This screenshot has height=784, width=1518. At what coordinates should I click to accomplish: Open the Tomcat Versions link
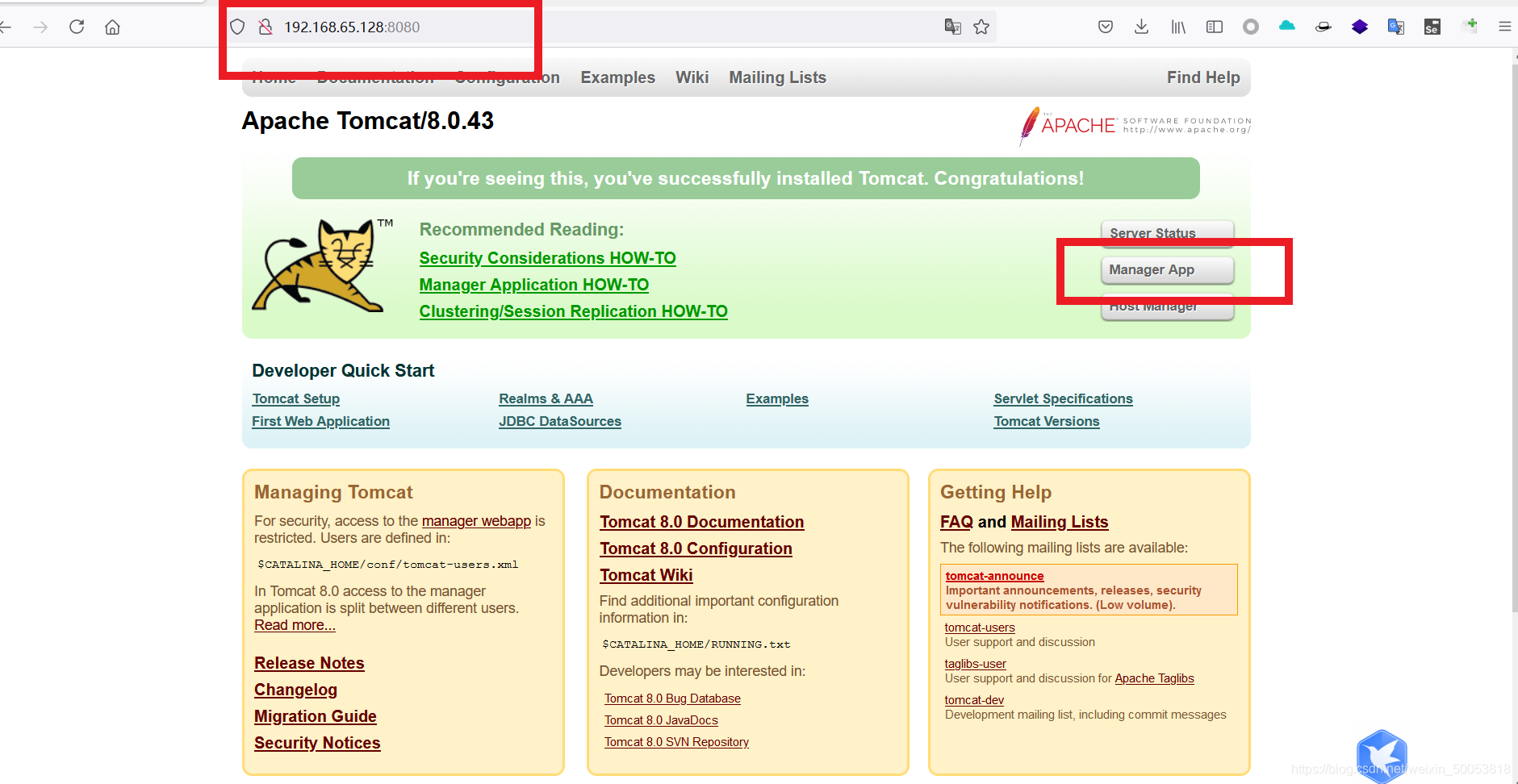pos(1047,421)
